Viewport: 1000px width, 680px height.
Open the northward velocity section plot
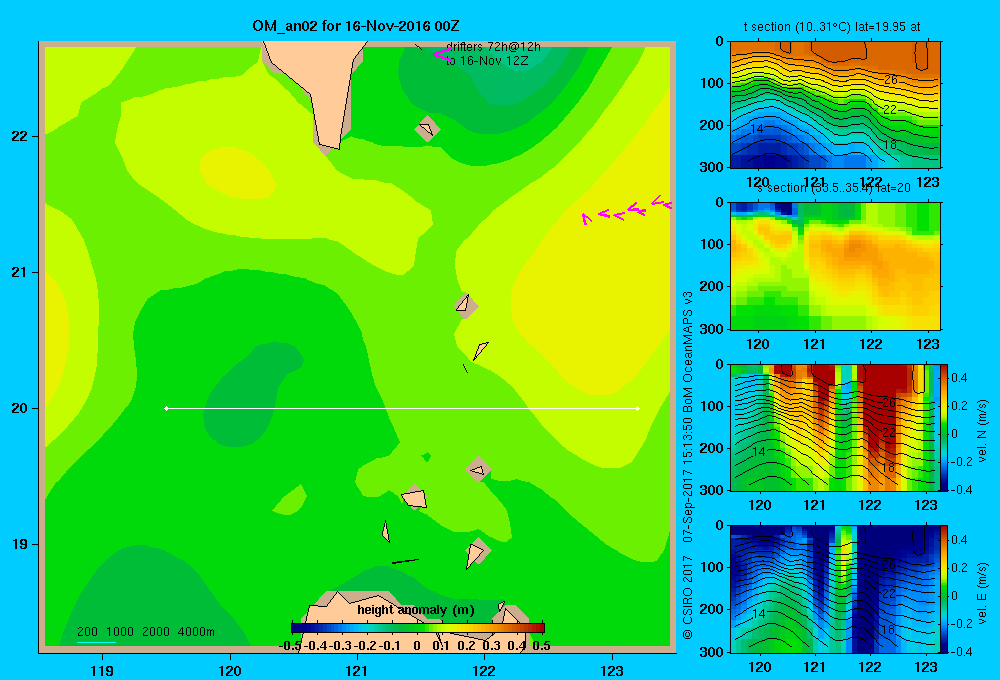tap(835, 427)
